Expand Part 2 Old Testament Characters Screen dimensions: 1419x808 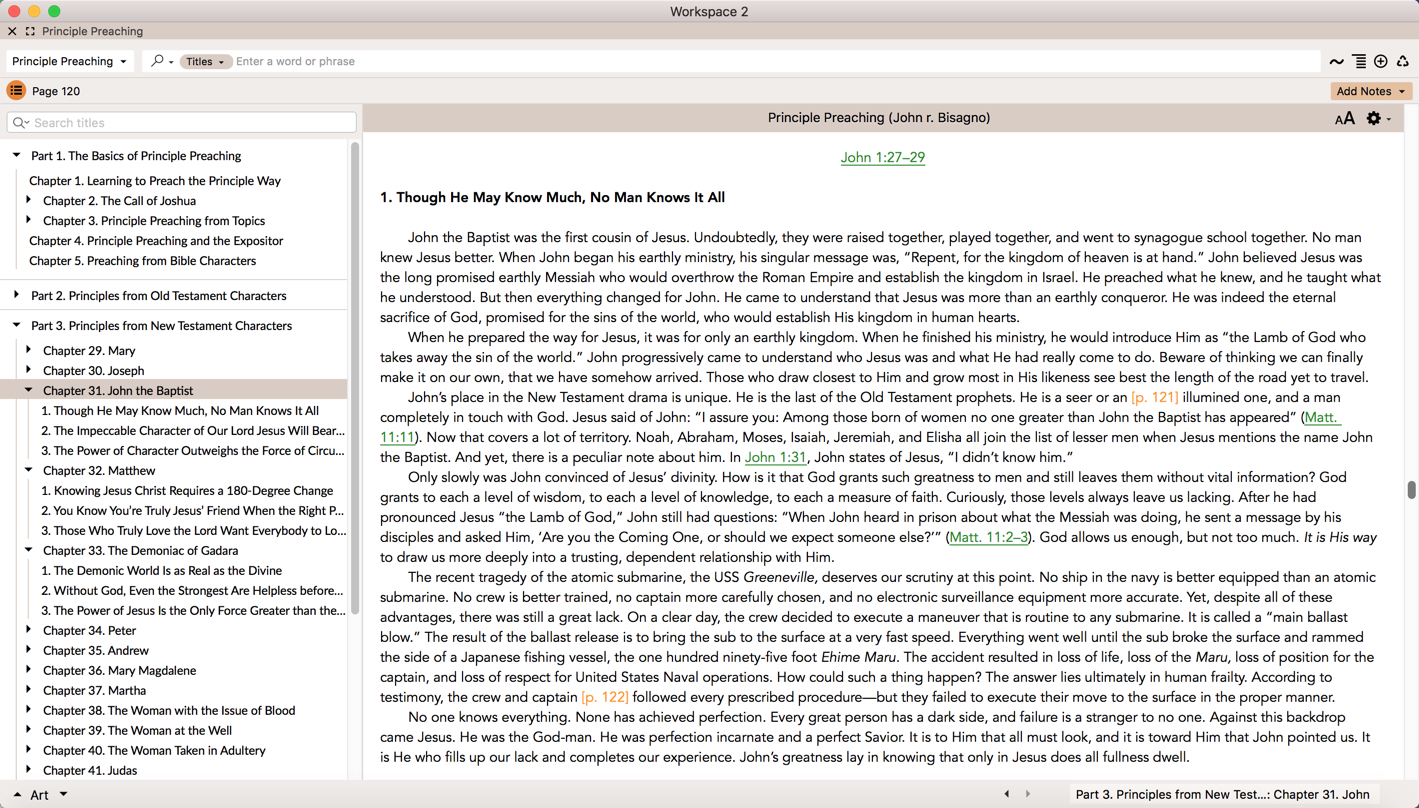tap(17, 295)
